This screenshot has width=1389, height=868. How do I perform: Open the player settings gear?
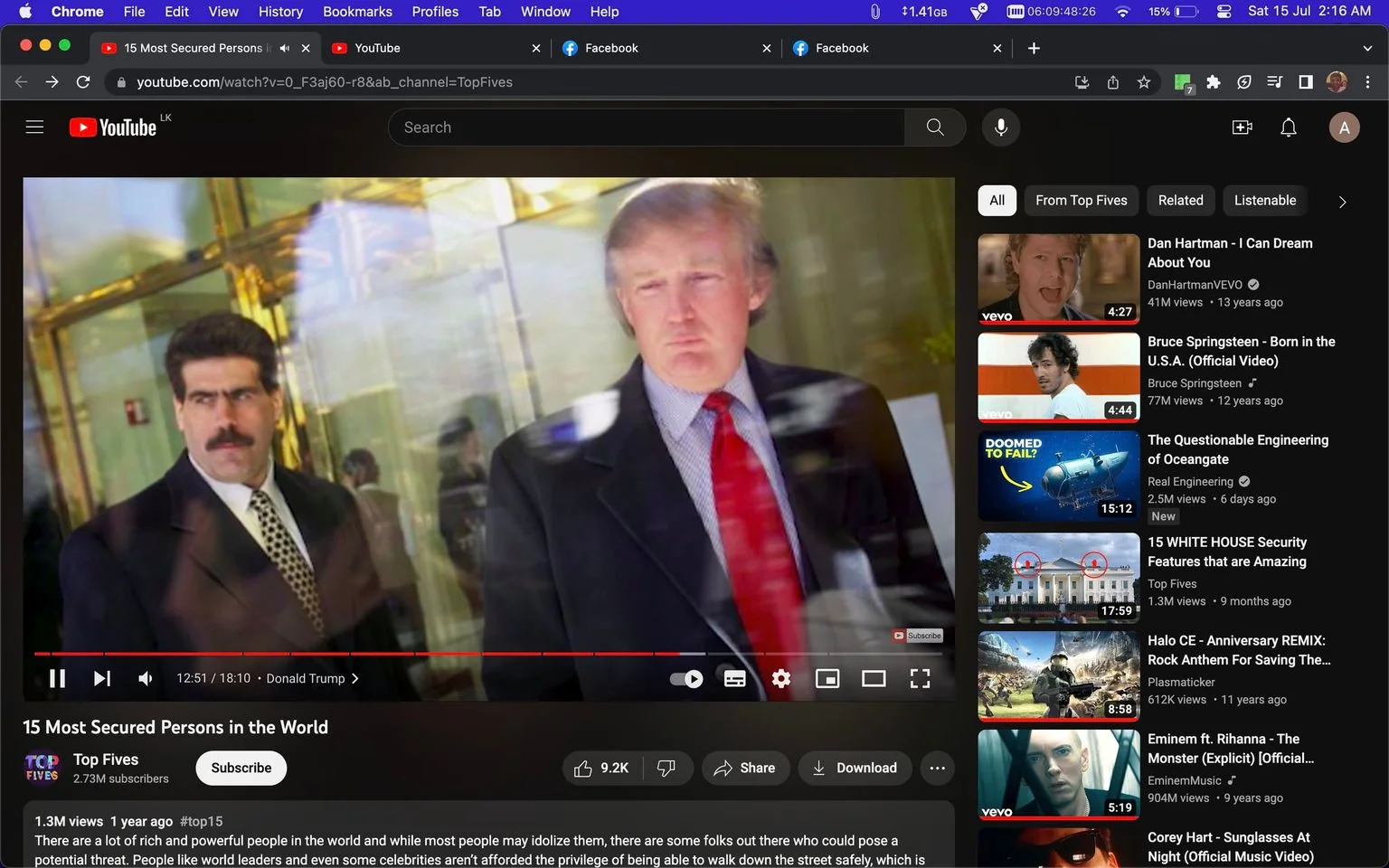781,679
